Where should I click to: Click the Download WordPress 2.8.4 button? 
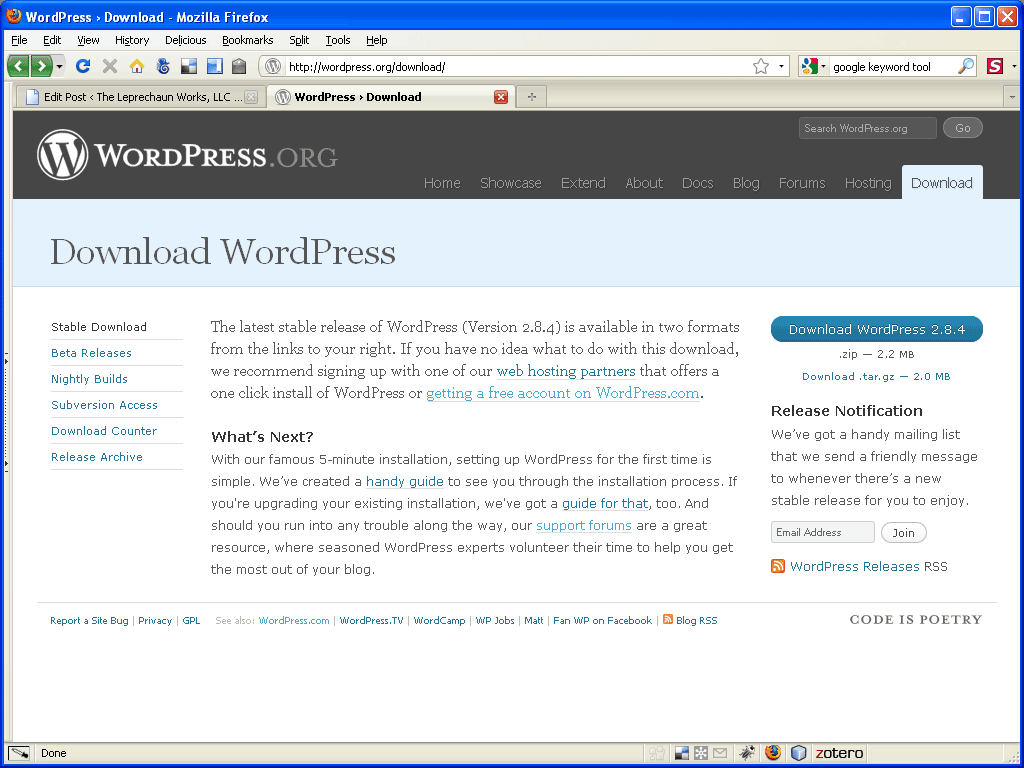(876, 329)
